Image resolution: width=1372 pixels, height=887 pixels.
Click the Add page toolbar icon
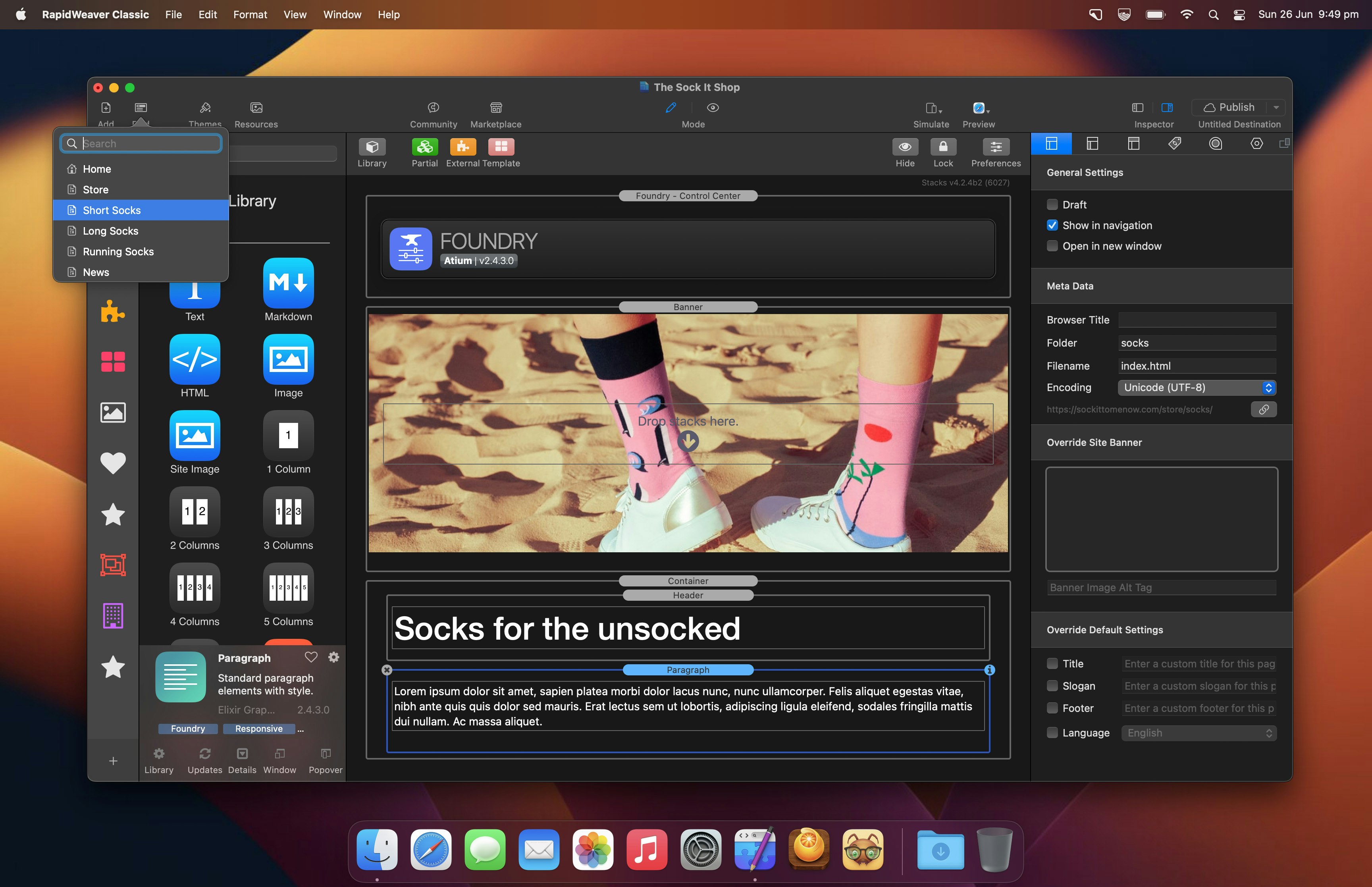(x=106, y=108)
